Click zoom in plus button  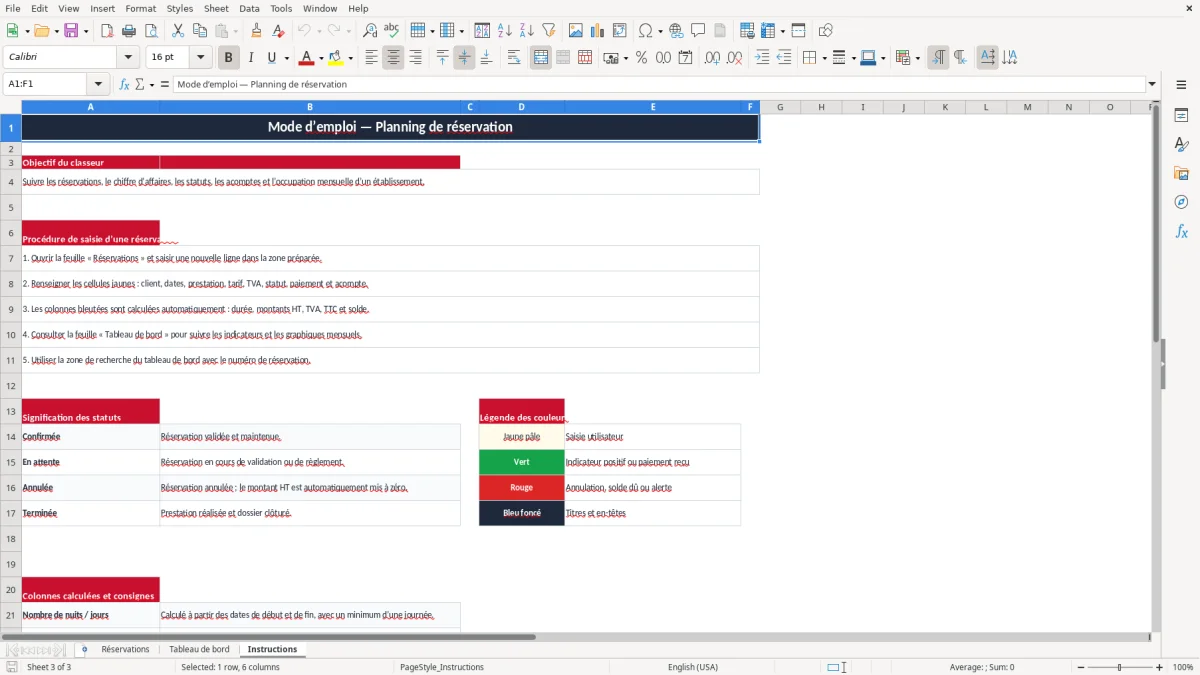click(x=1159, y=667)
